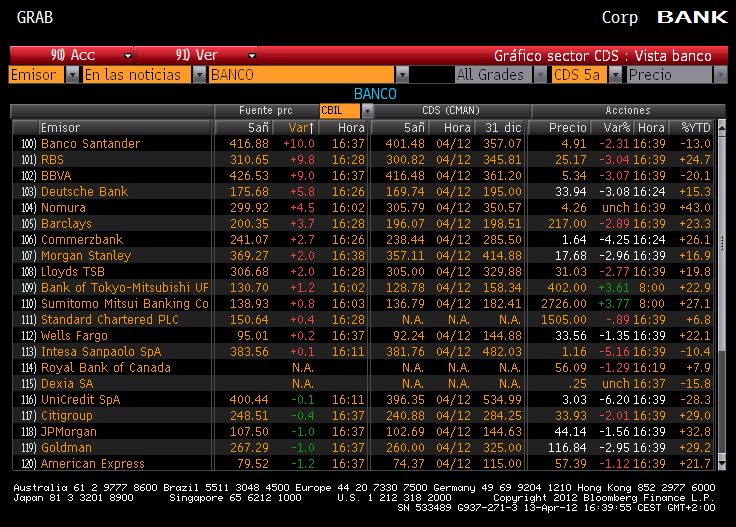Select 119) Goldman issuer
Image resolution: width=736 pixels, height=527 pixels.
click(x=66, y=448)
